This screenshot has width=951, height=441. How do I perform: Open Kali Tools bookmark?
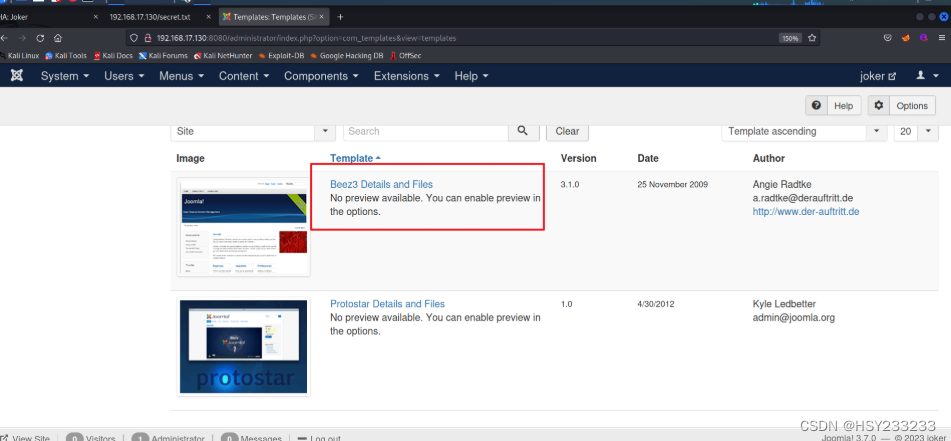tap(66, 56)
